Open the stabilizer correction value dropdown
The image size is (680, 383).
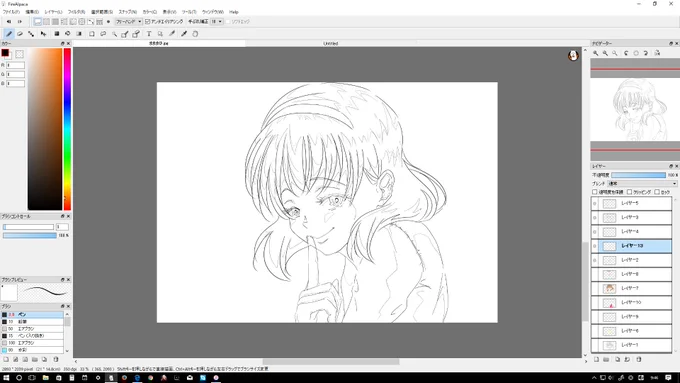click(x=216, y=21)
